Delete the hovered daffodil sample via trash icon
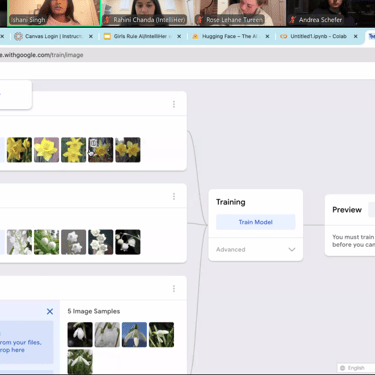This screenshot has height=375, width=375. [x=93, y=143]
